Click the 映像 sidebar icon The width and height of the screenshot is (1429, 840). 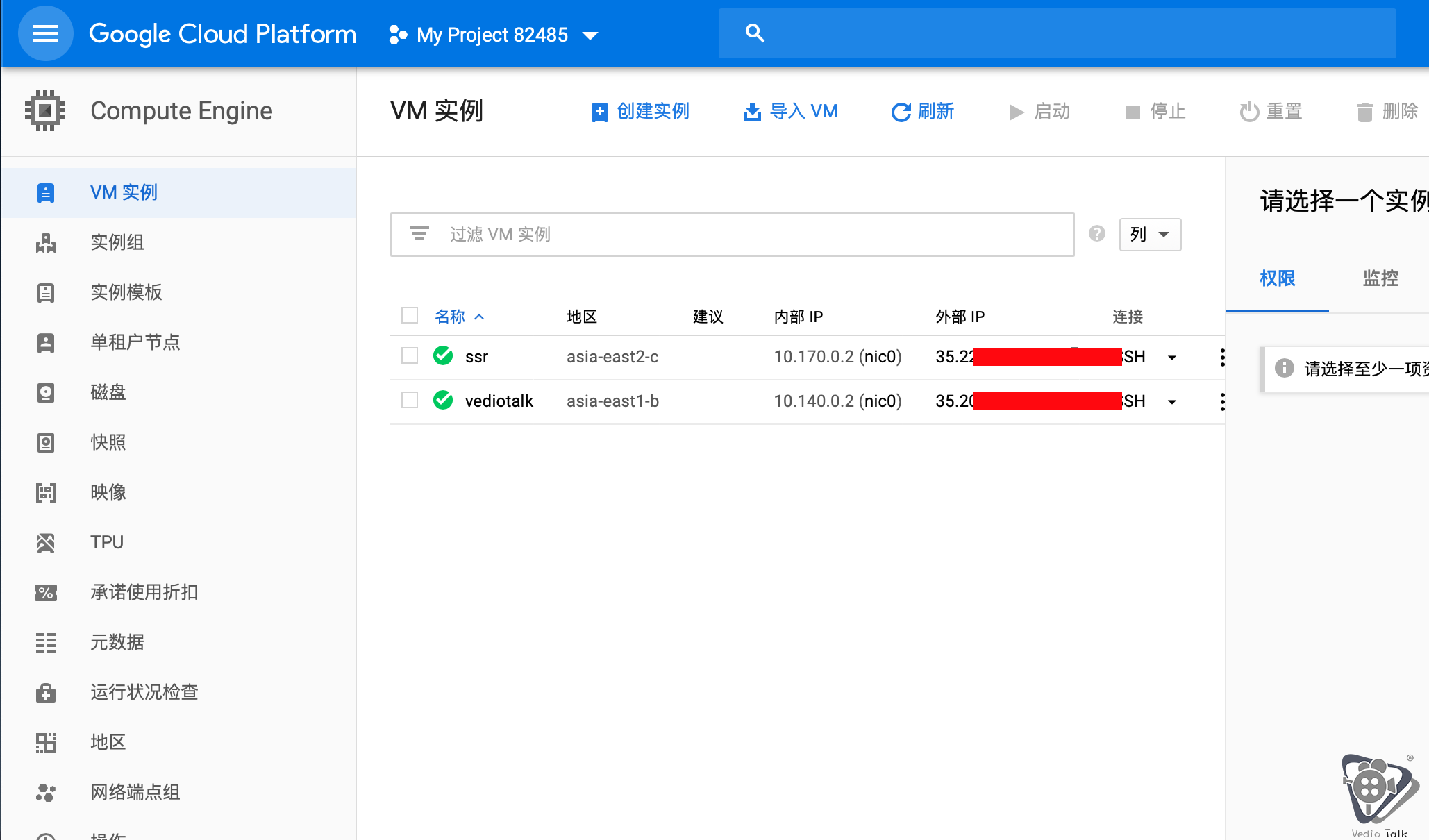(46, 492)
